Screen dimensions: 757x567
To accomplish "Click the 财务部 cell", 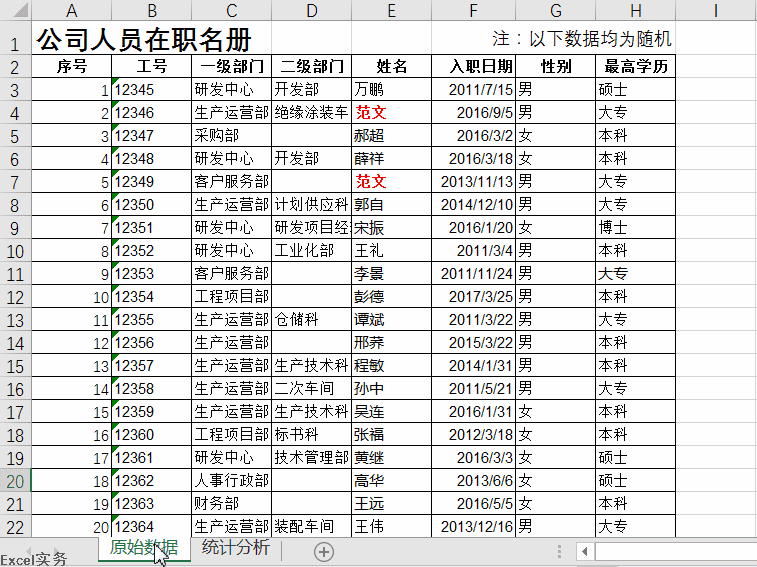I will point(232,504).
